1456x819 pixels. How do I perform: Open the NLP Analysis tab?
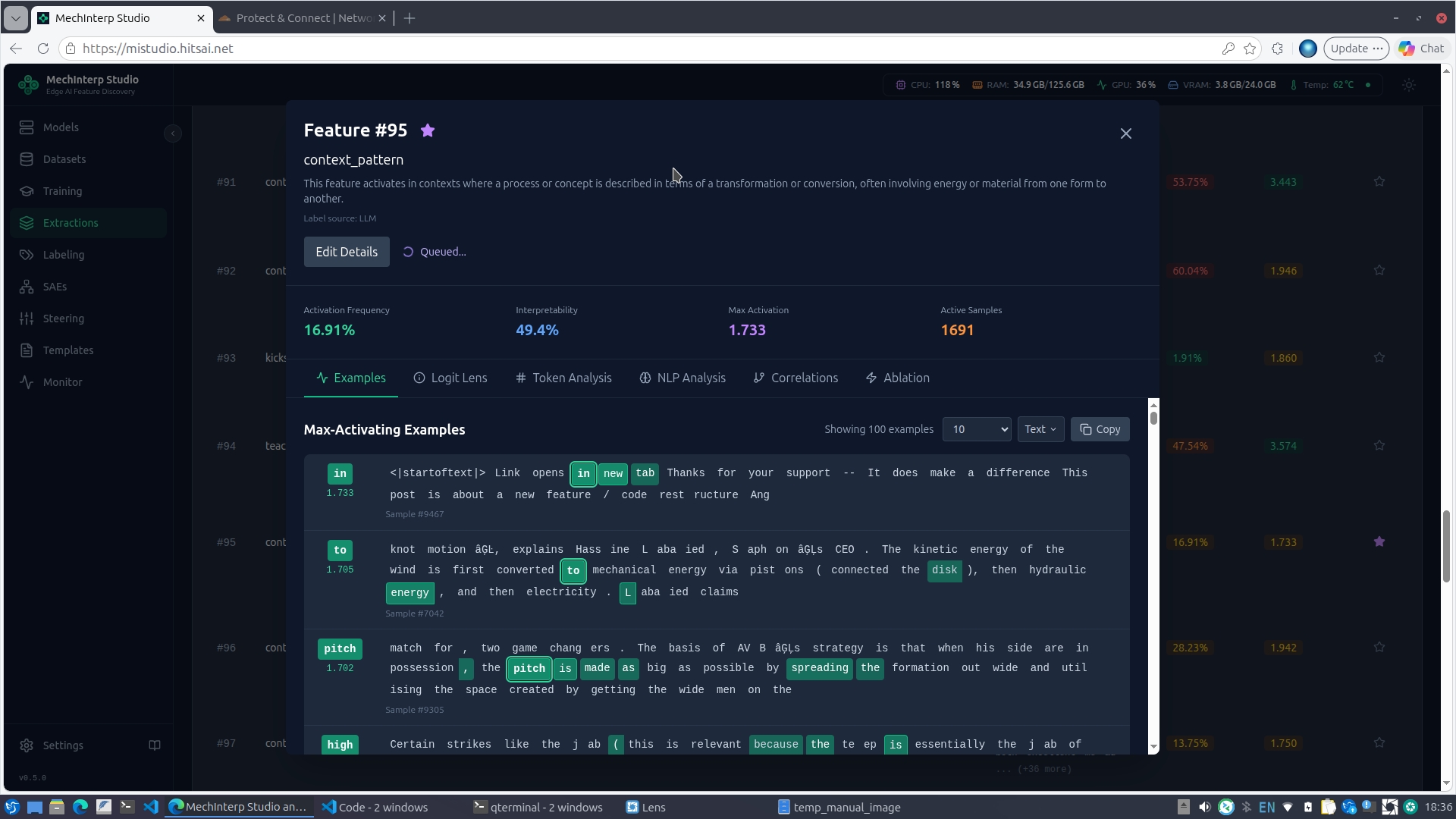pos(682,378)
